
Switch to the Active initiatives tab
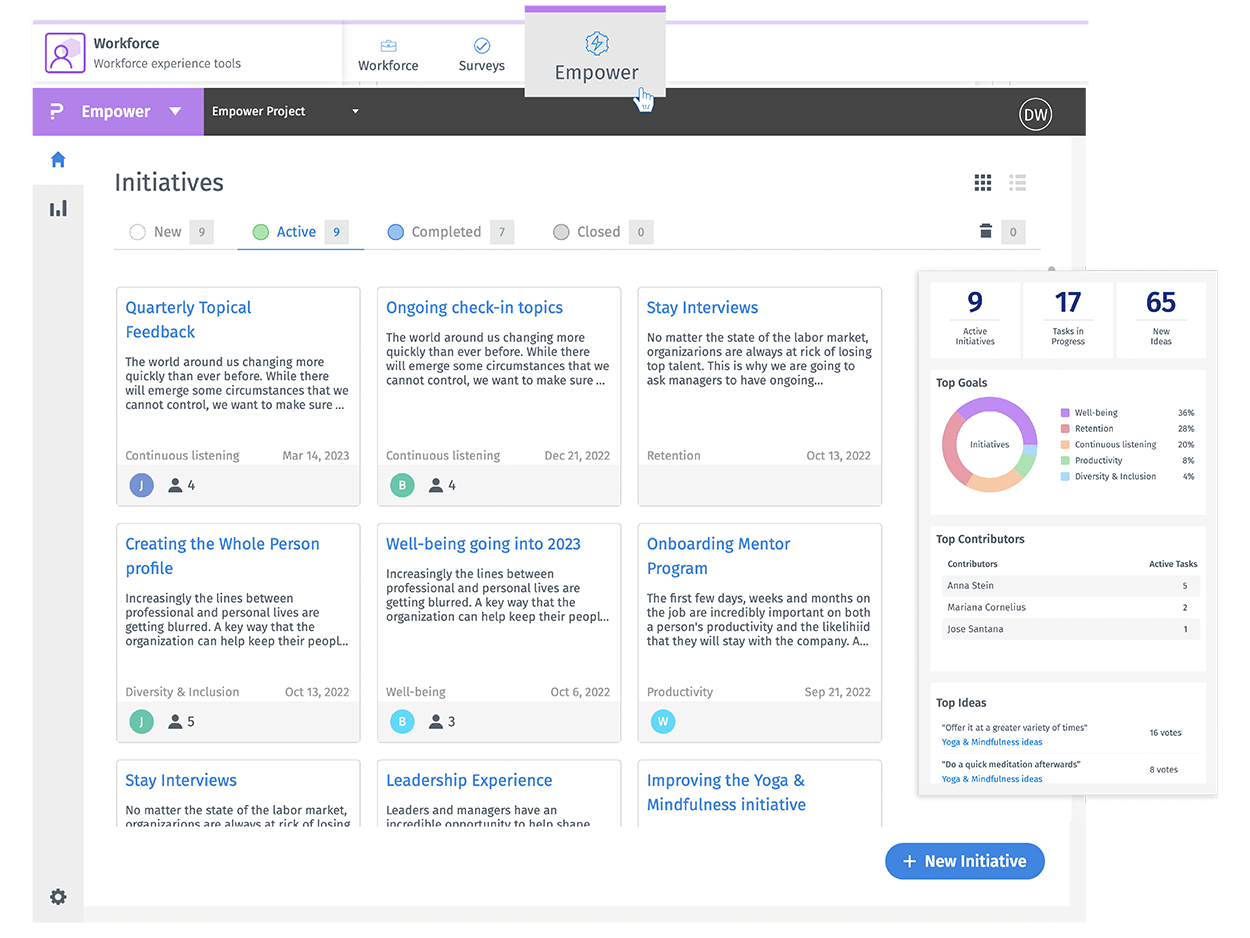coord(296,231)
